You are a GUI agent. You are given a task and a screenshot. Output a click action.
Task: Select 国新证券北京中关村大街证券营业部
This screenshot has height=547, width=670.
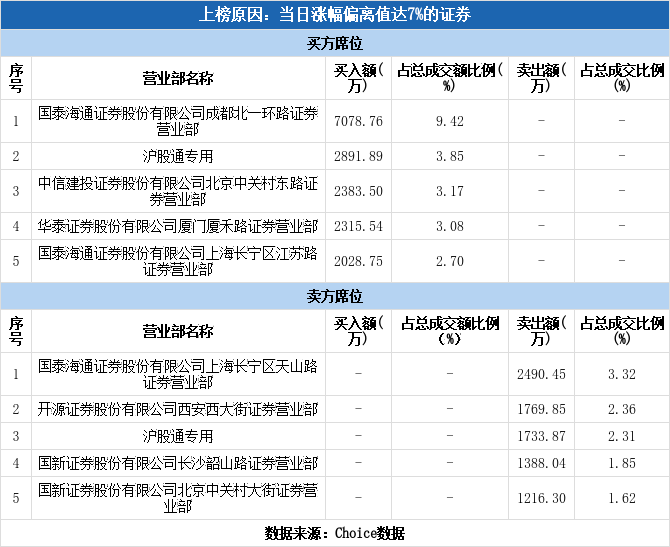pos(178,498)
